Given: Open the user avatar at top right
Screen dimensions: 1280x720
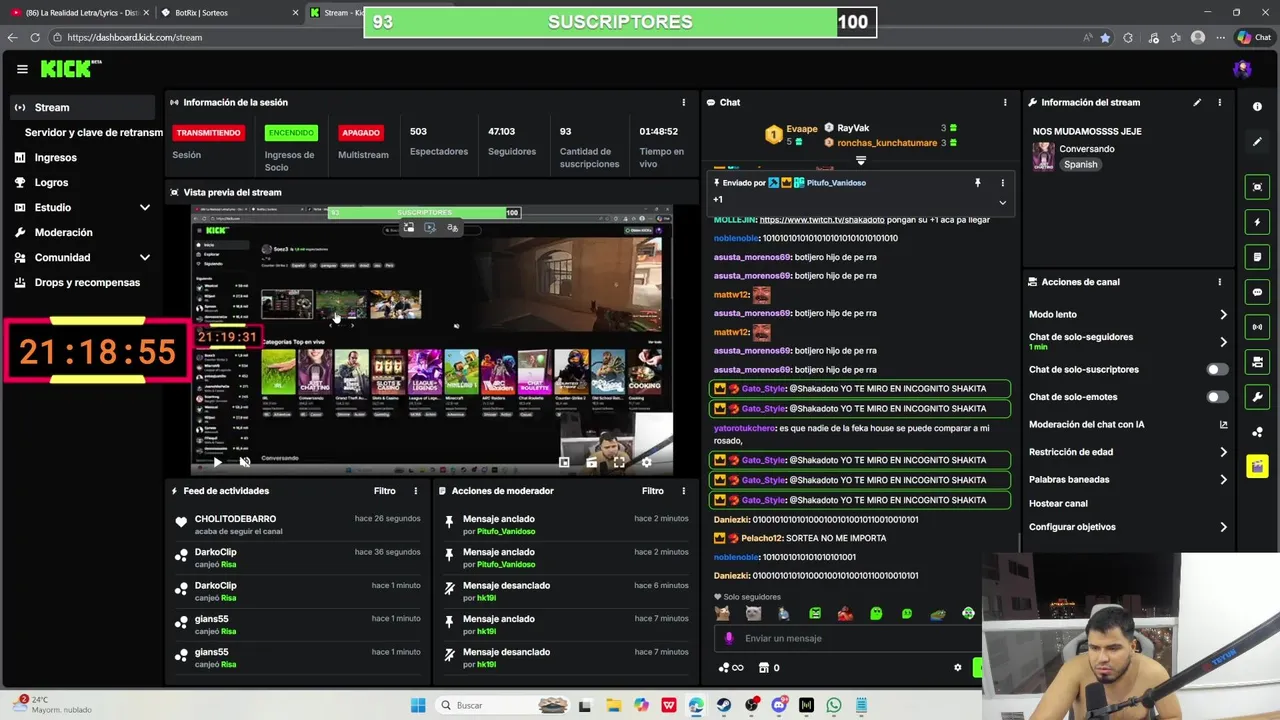Looking at the screenshot, I should pos(1242,69).
